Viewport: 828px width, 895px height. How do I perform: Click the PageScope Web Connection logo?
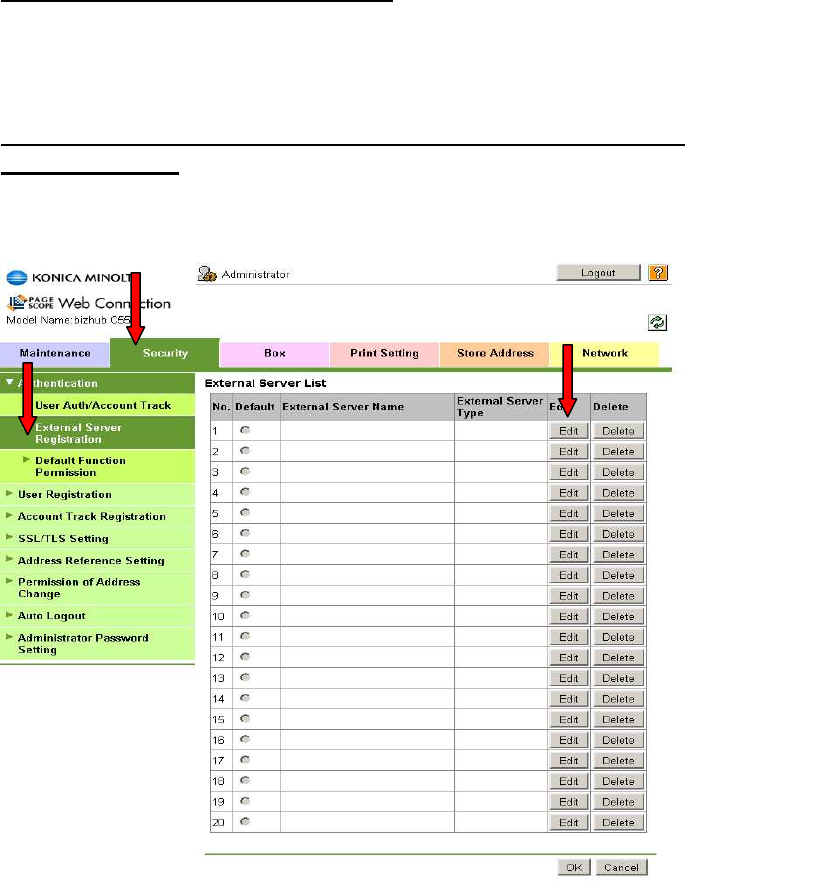click(x=88, y=303)
